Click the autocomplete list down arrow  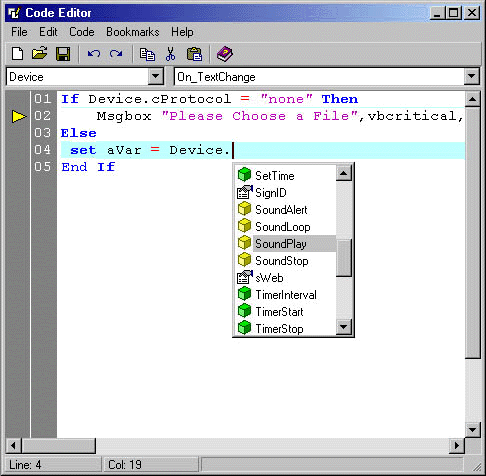[x=343, y=327]
